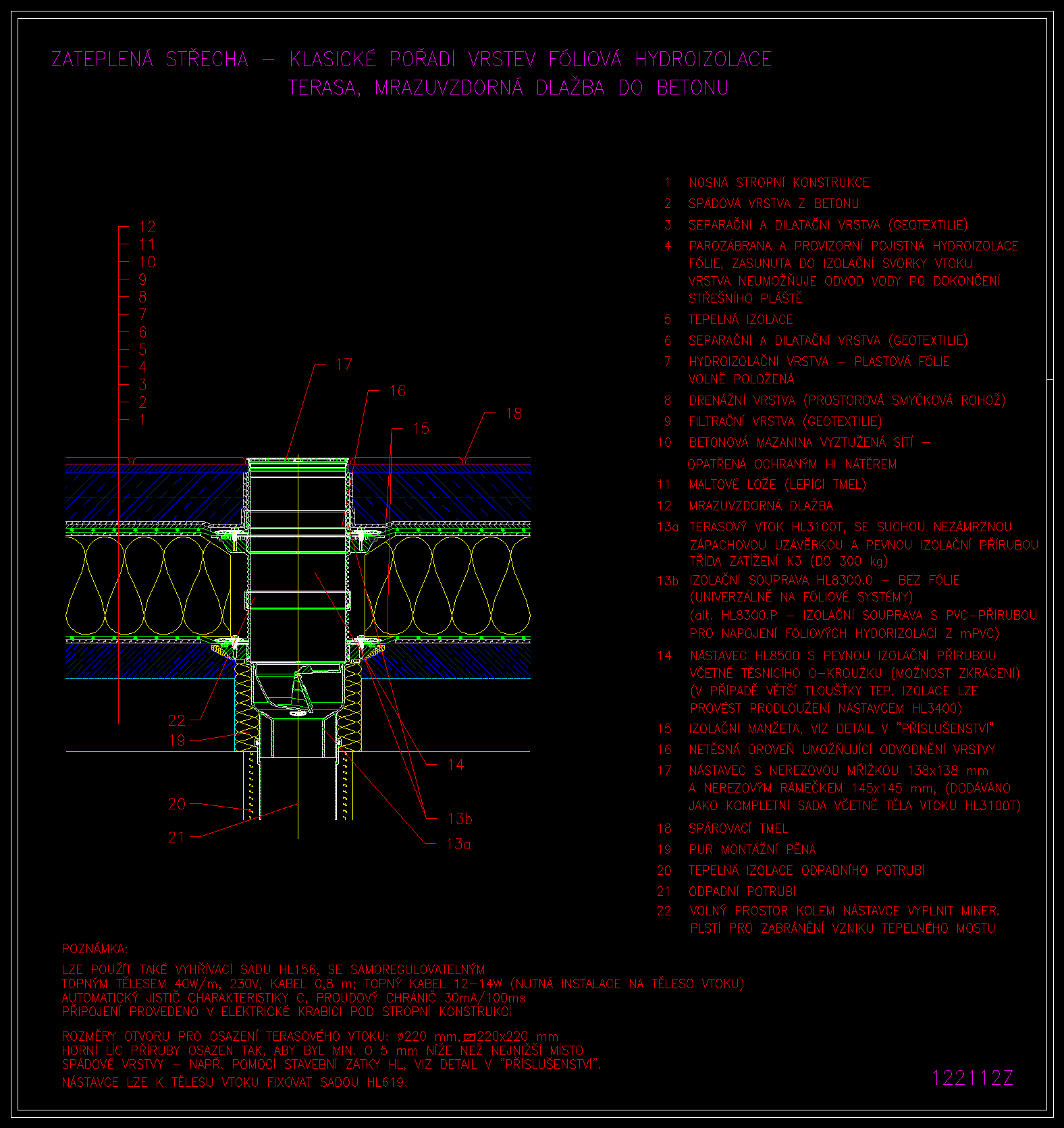The height and width of the screenshot is (1128, 1064).
Task: Click callout label 22 left of drain body
Action: (x=176, y=720)
